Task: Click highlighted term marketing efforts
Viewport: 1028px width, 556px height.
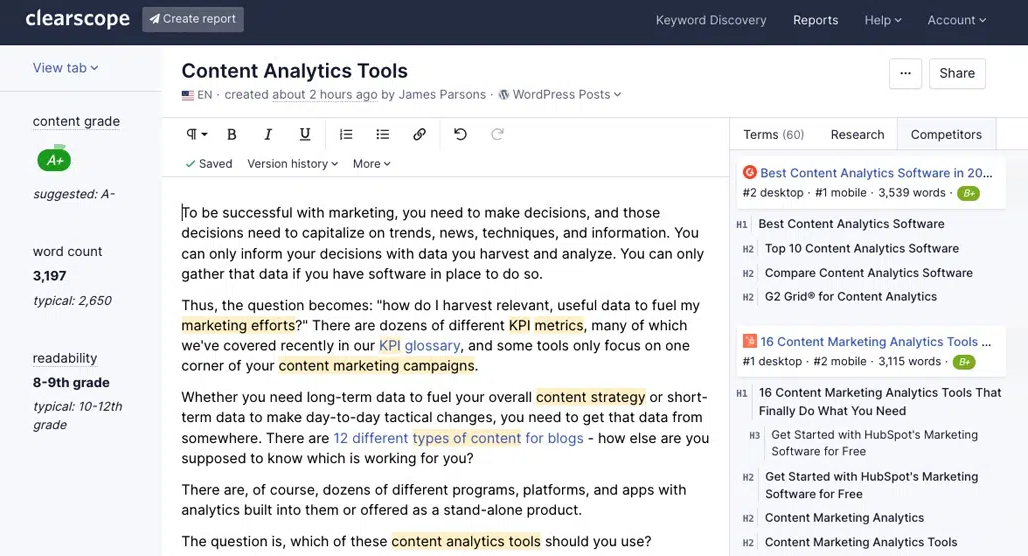Action: [x=238, y=325]
